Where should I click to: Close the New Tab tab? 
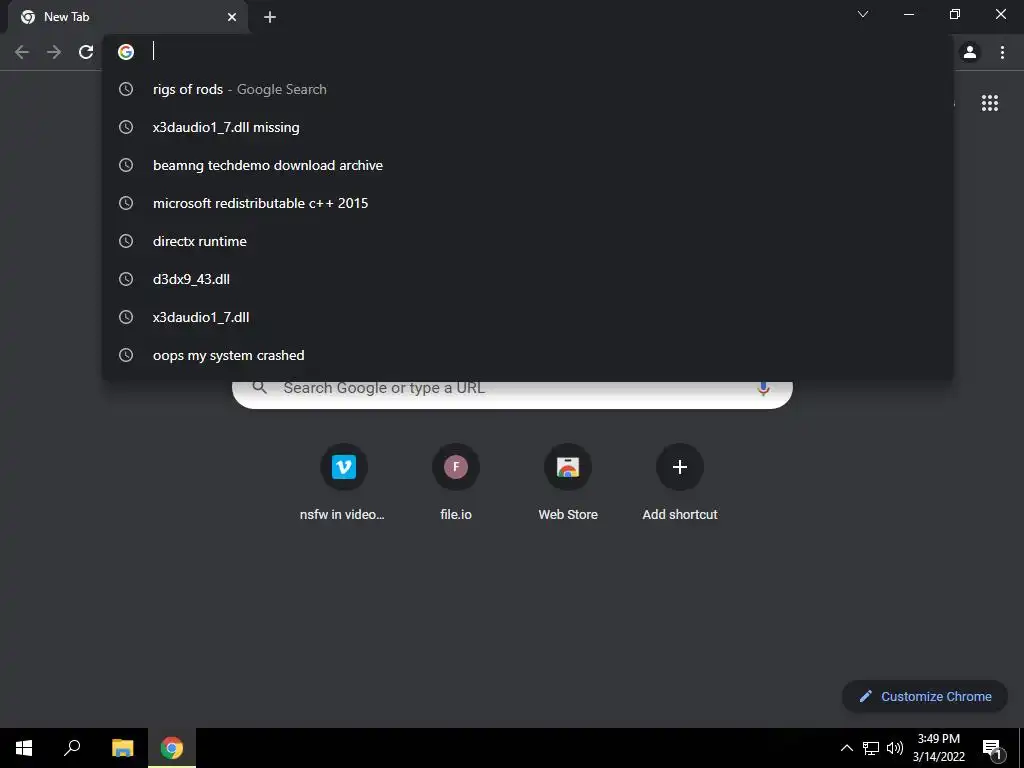click(232, 17)
